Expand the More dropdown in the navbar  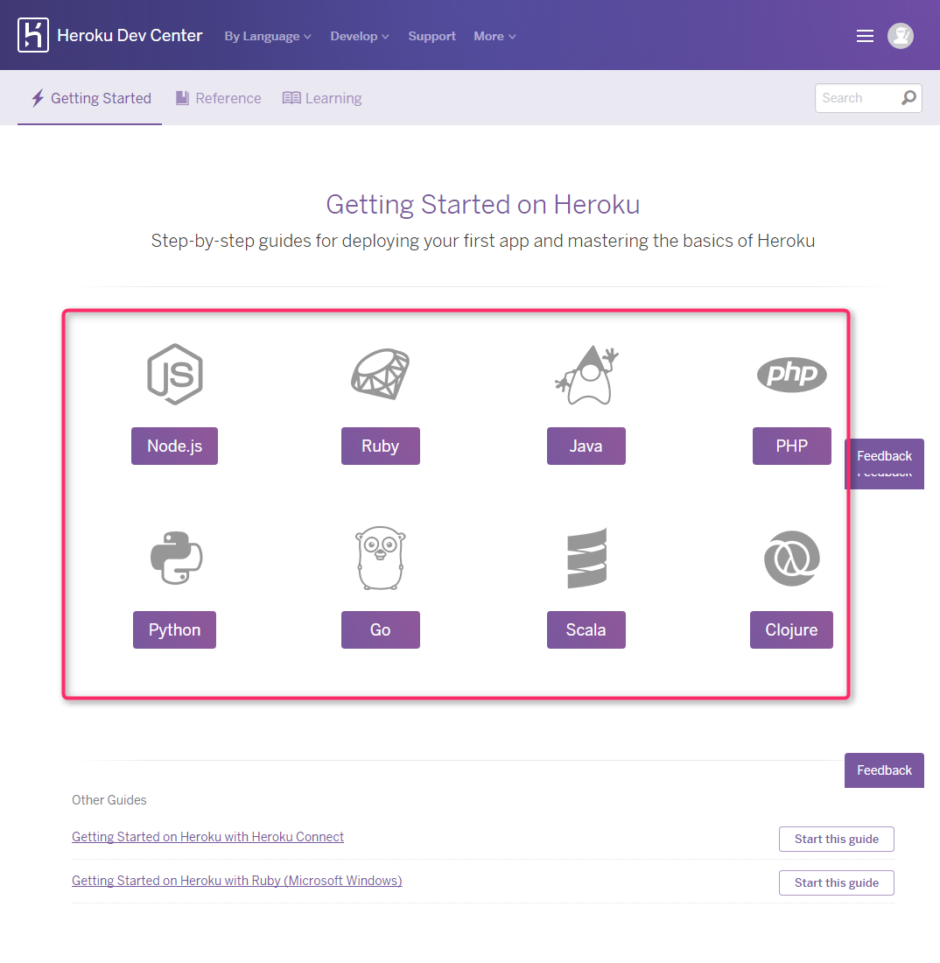click(494, 36)
